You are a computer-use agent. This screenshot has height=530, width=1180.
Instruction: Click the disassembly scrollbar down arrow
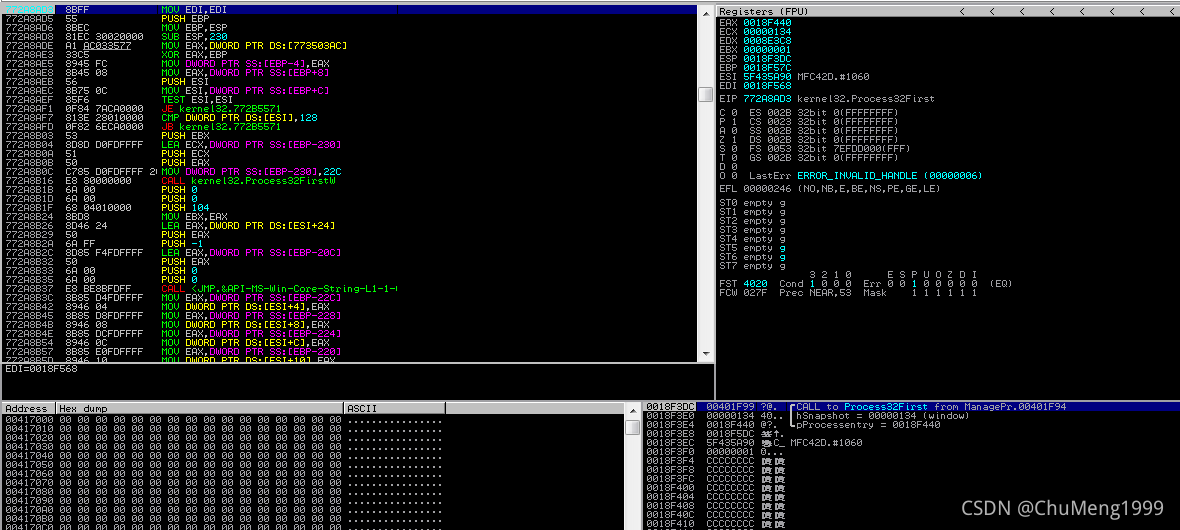pyautogui.click(x=705, y=353)
